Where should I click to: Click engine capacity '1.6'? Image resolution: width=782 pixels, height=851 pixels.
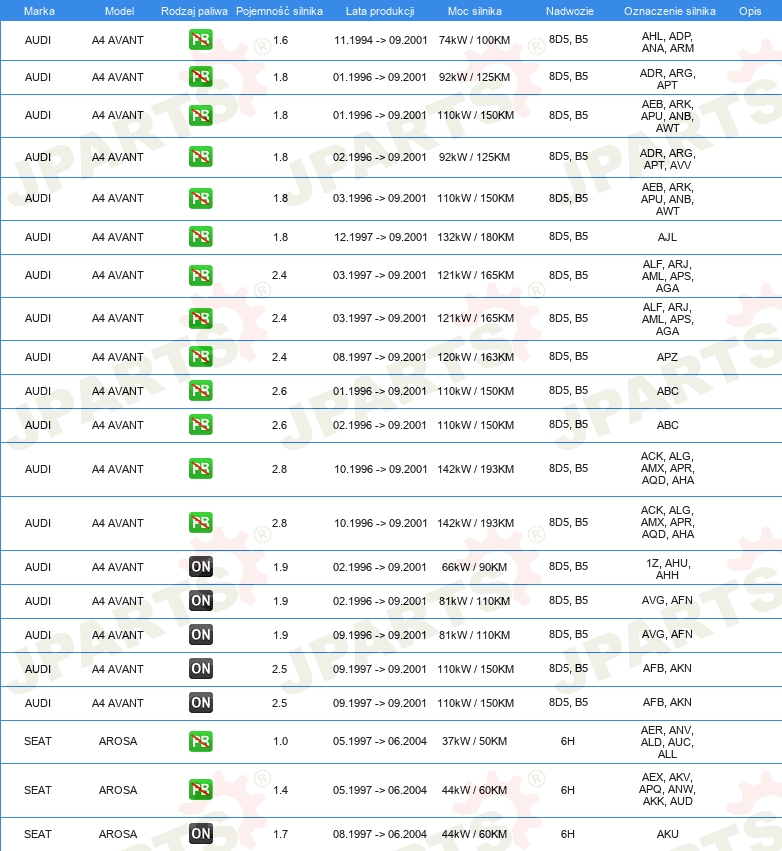click(x=281, y=40)
